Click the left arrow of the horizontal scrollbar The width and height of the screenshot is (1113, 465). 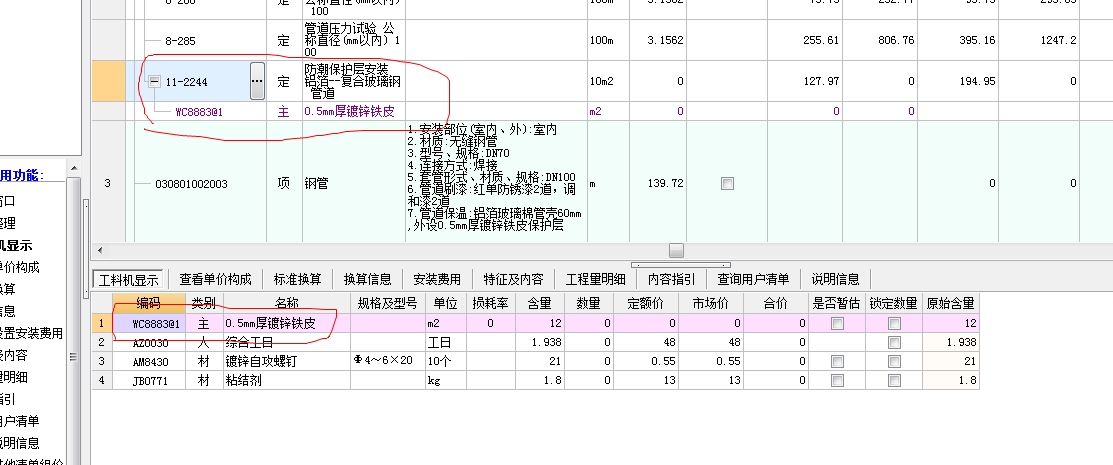(100, 251)
